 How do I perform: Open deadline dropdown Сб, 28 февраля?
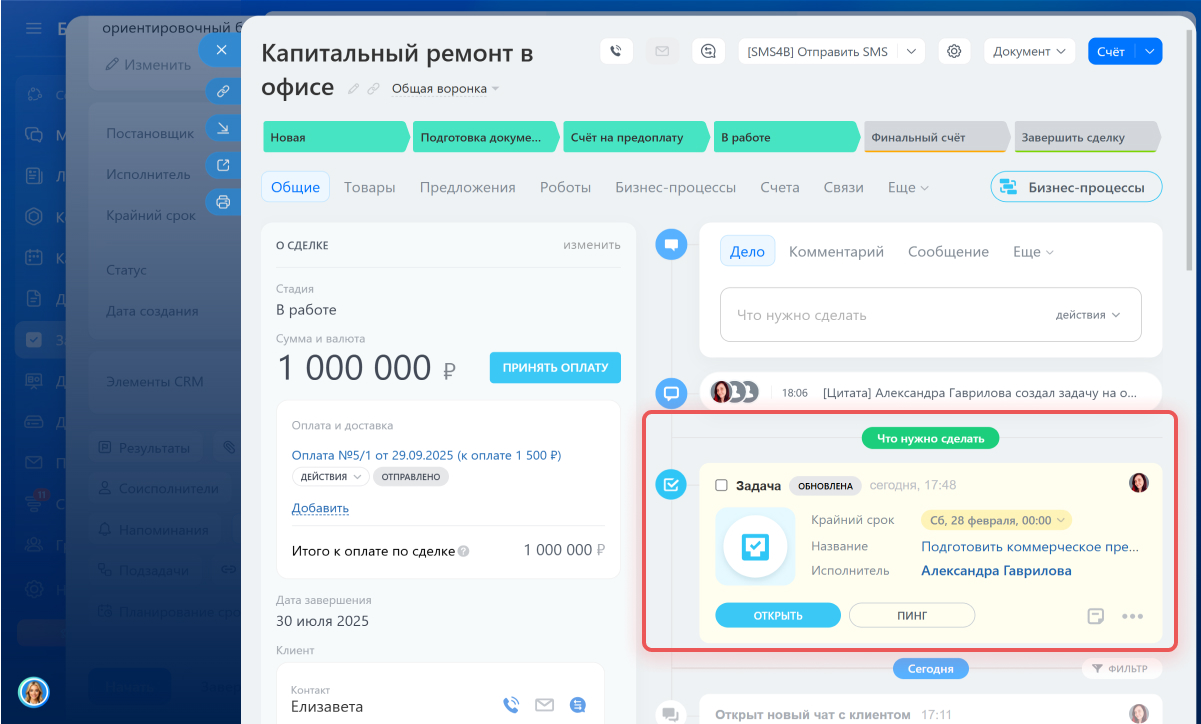click(995, 520)
